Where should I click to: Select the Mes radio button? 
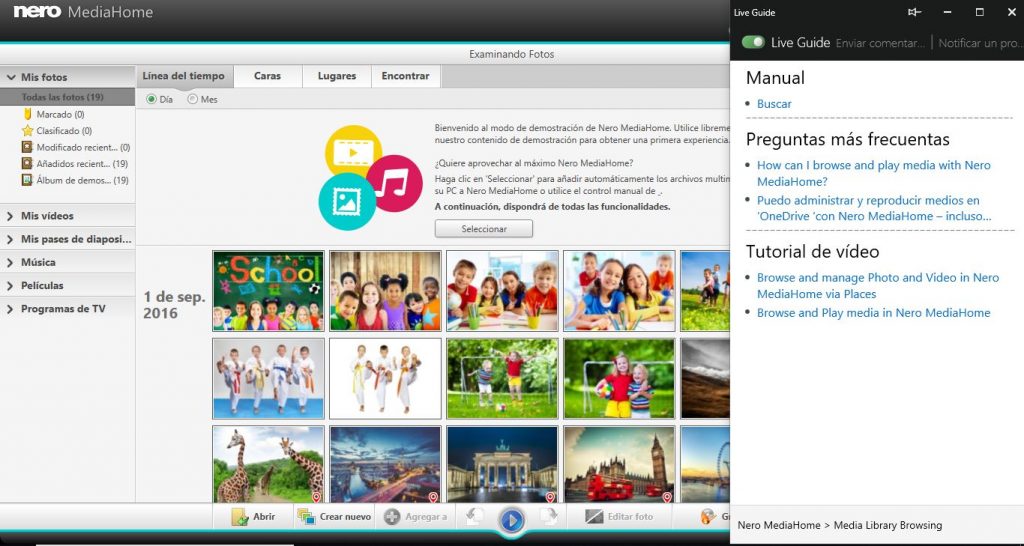click(192, 99)
